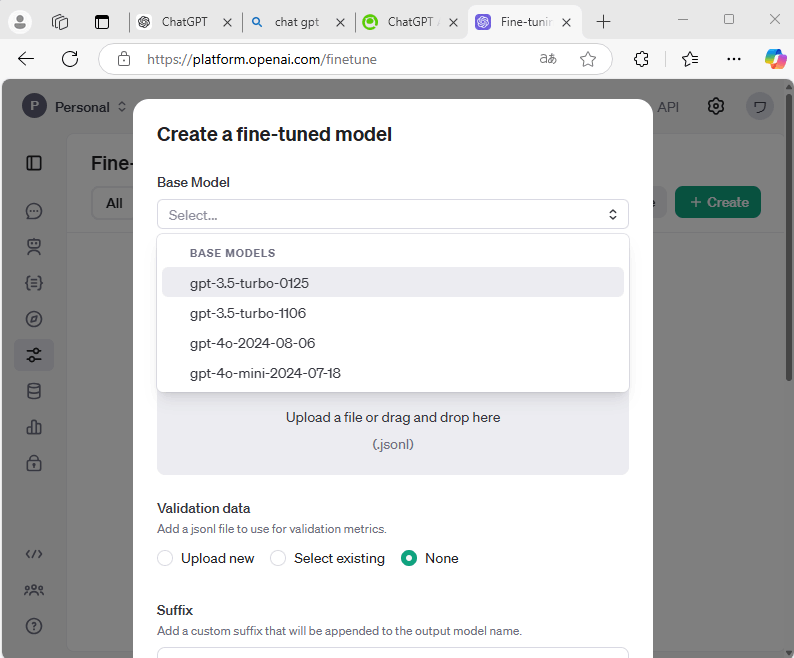Open the Fine-tuning sliders sidebar icon

tap(34, 355)
